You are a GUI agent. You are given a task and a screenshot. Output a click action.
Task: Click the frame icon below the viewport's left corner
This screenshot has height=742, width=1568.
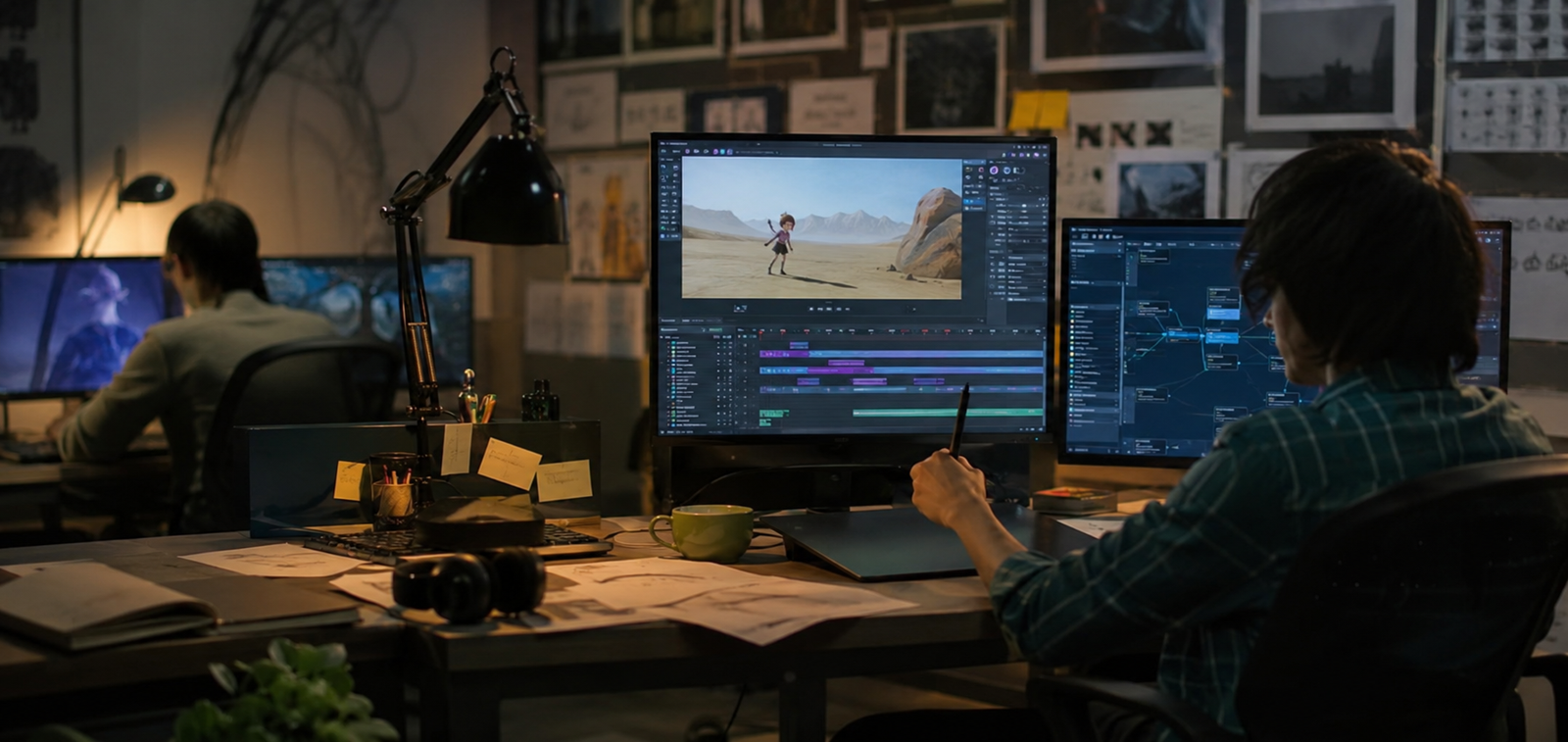coord(740,309)
